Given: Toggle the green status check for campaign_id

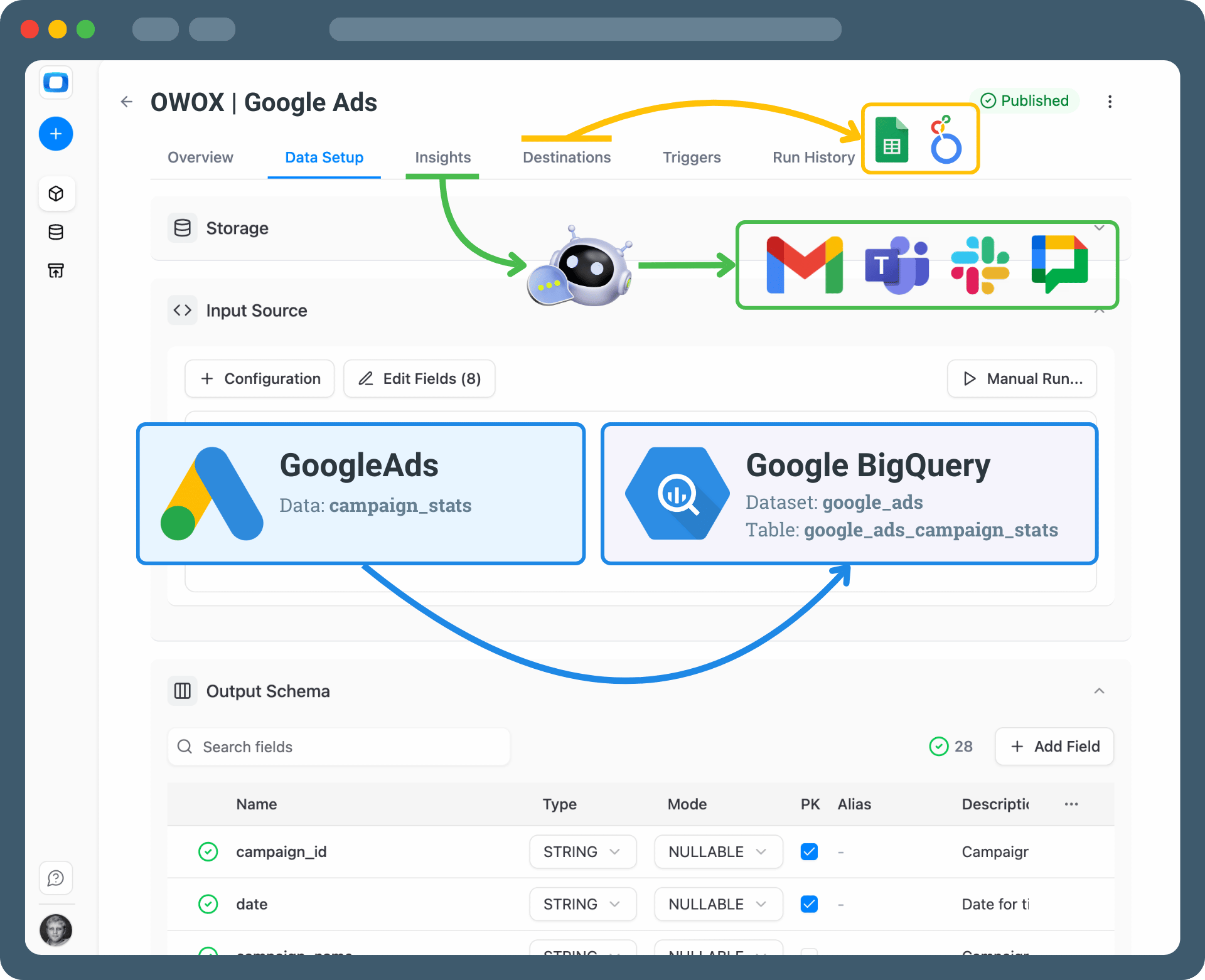Looking at the screenshot, I should coord(208,851).
